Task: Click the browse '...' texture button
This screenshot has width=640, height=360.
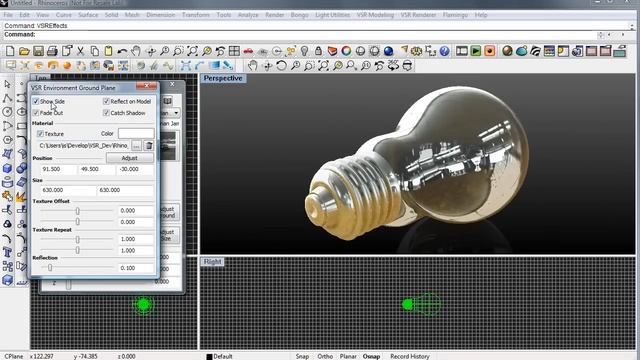Action: tap(136, 145)
